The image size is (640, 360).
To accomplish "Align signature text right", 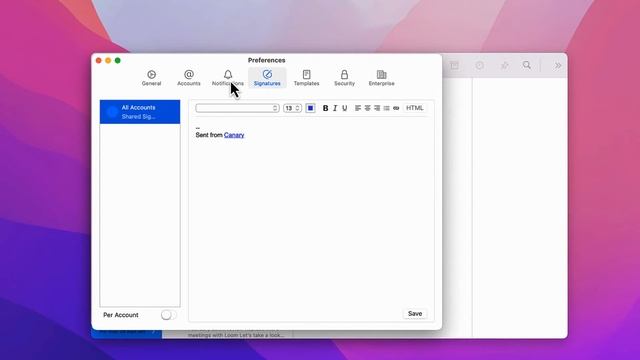I will (x=377, y=108).
